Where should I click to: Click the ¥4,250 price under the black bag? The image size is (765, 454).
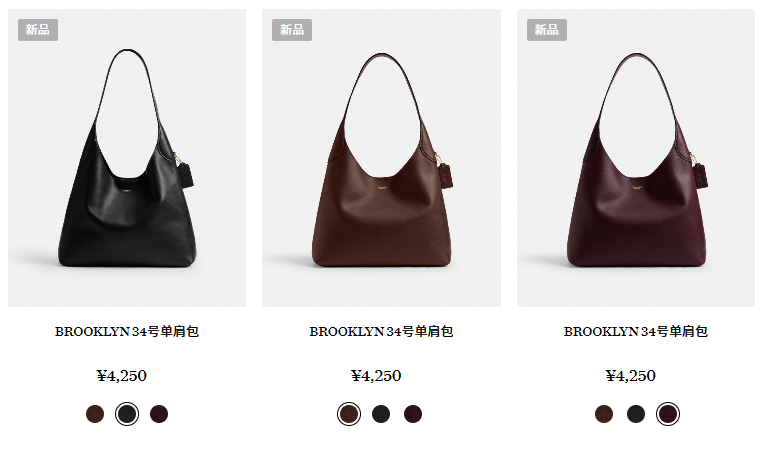(x=122, y=376)
